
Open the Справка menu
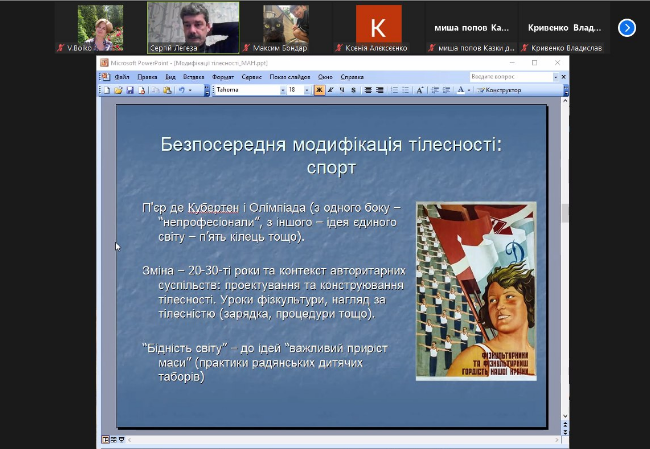click(x=352, y=77)
